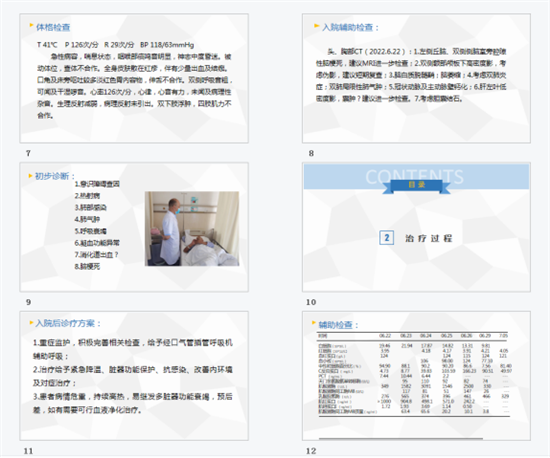The height and width of the screenshot is (458, 550).
Task: Click the doctor and patient photo
Action: point(192,229)
